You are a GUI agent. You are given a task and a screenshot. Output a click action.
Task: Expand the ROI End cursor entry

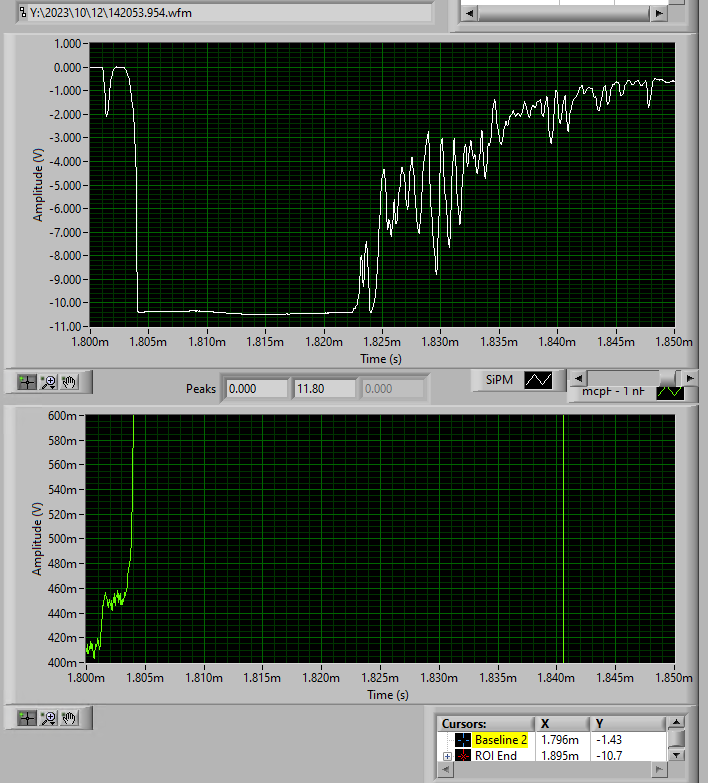tap(447, 756)
